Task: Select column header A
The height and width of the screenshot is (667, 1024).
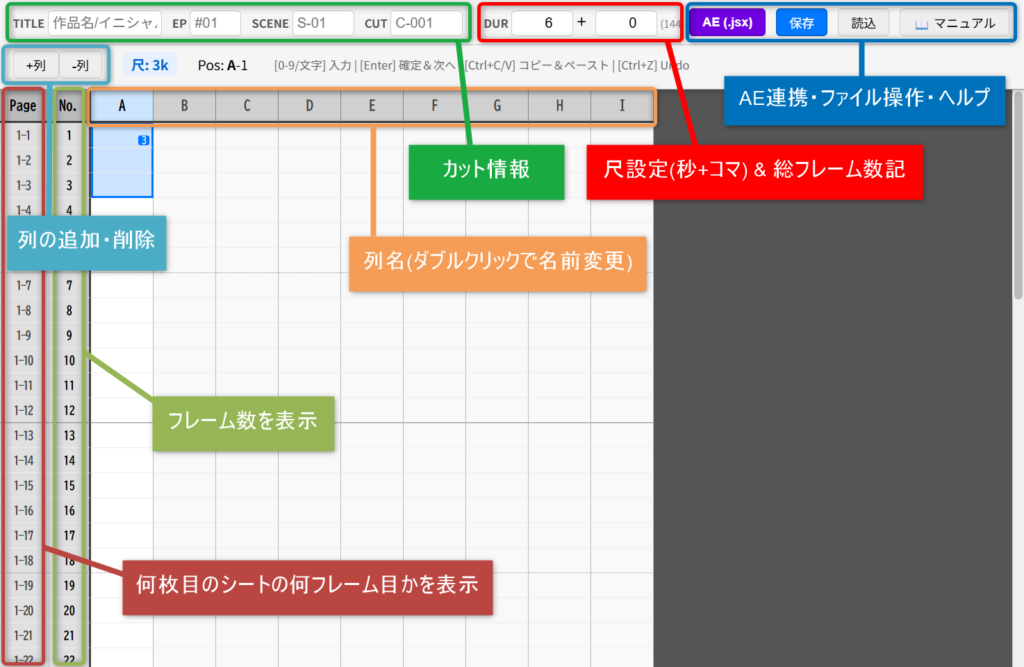Action: pyautogui.click(x=121, y=105)
